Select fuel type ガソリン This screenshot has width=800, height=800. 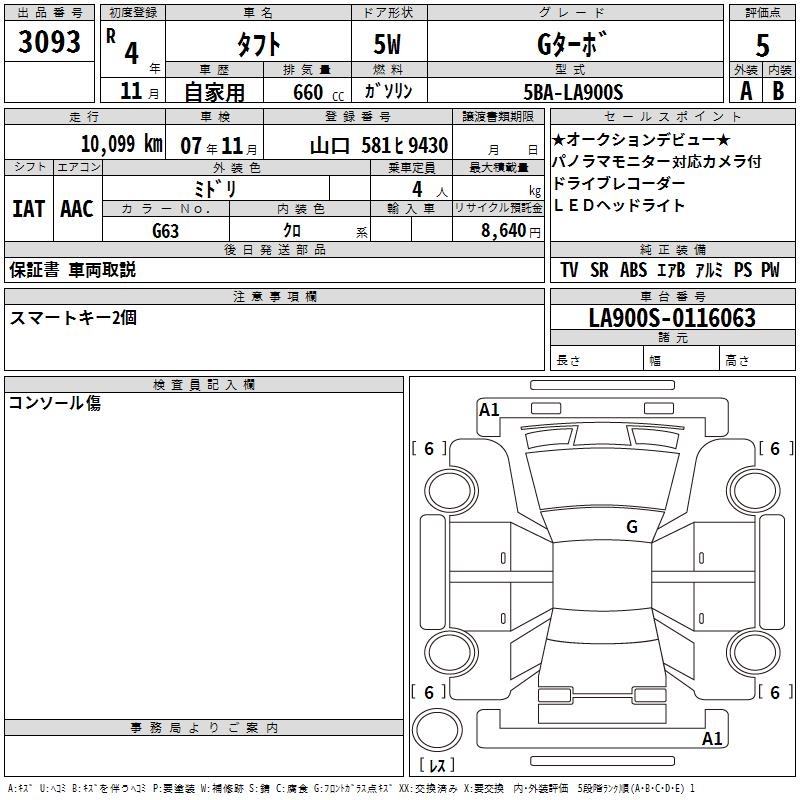(388, 91)
